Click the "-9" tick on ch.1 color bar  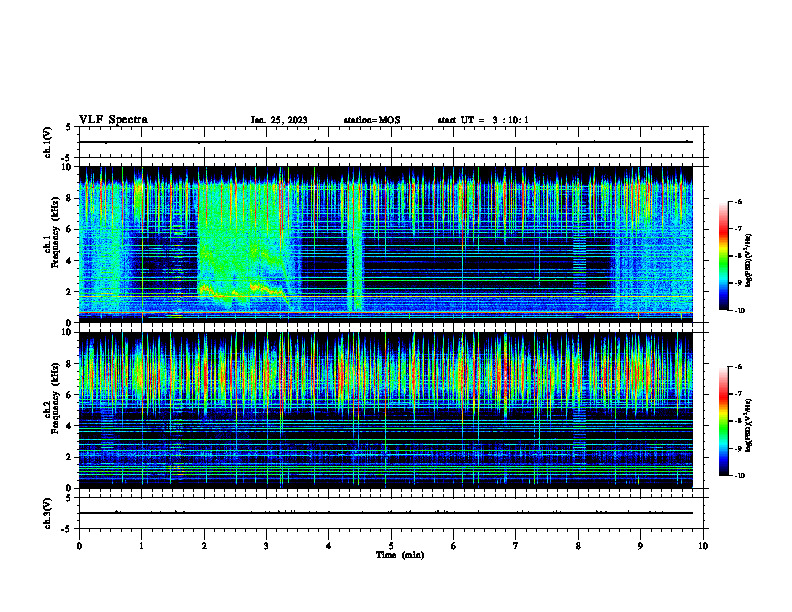point(738,283)
